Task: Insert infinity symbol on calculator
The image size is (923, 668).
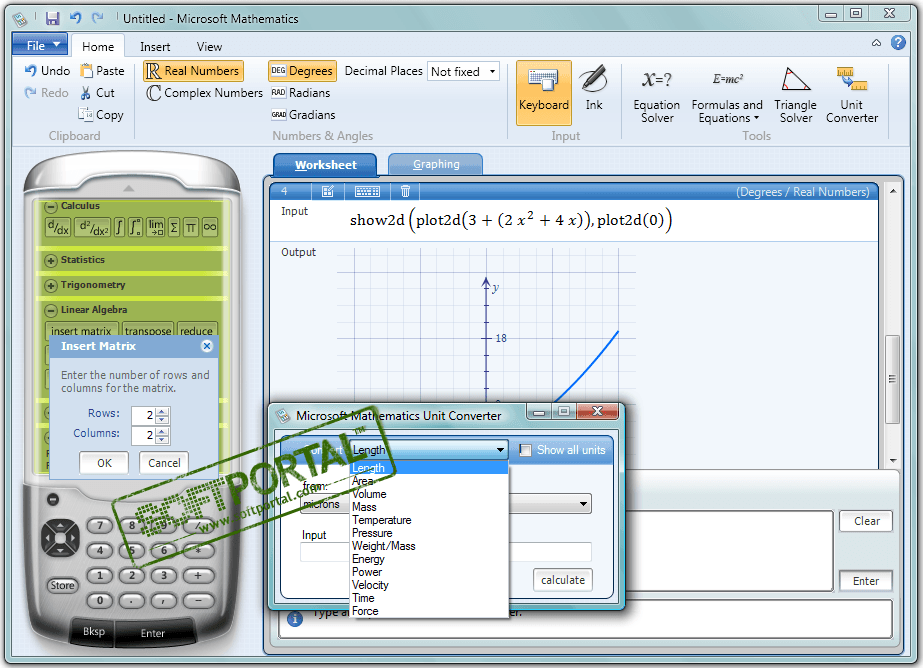Action: pyautogui.click(x=210, y=228)
